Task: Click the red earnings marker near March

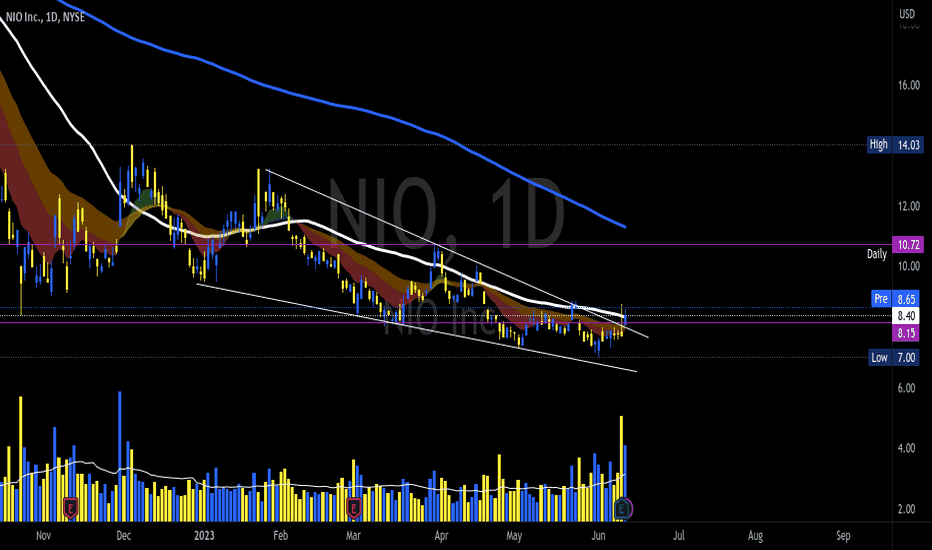Action: pos(354,508)
